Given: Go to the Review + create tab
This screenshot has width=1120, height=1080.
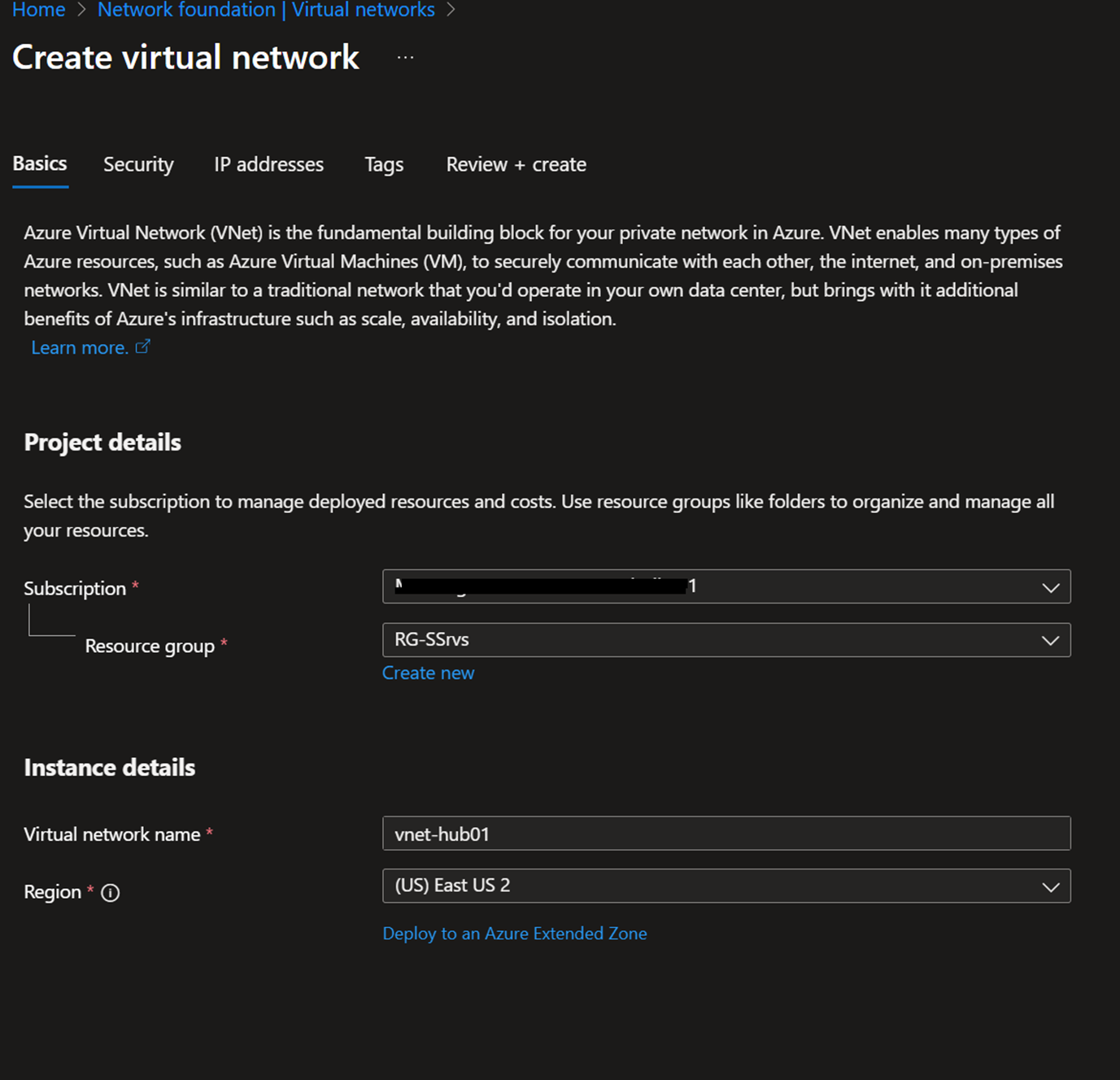Looking at the screenshot, I should (x=516, y=164).
